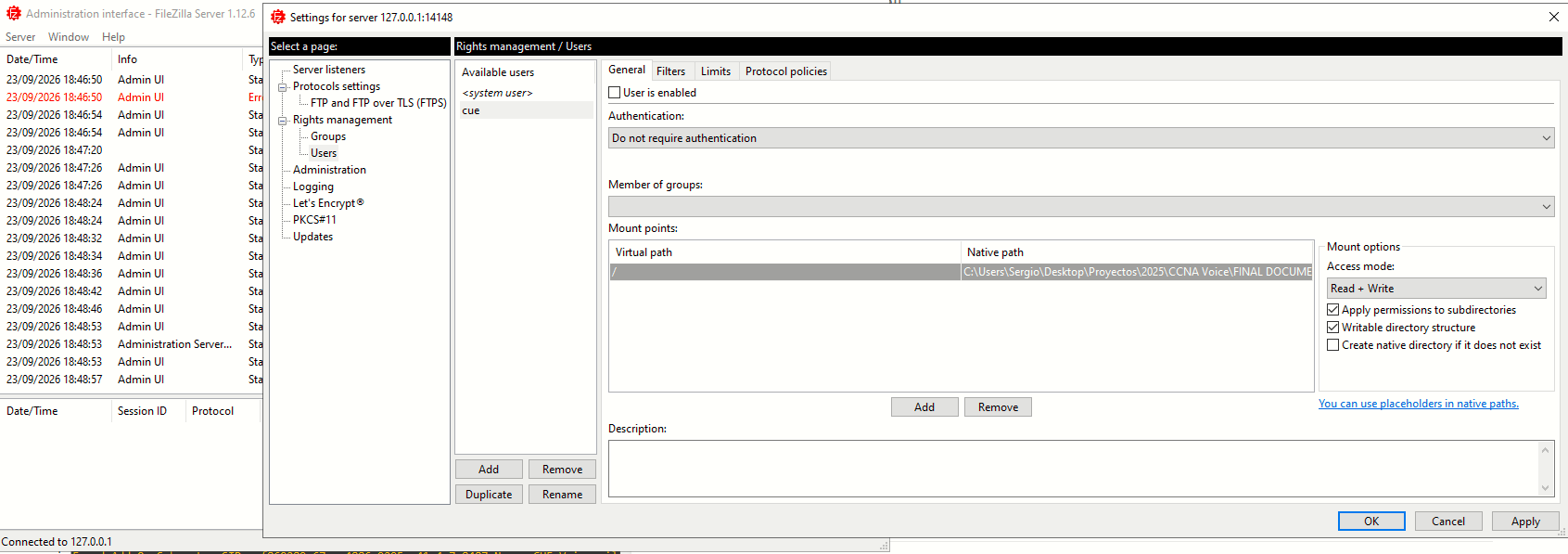Select Updates page in tree
The height and width of the screenshot is (554, 1568).
click(312, 237)
